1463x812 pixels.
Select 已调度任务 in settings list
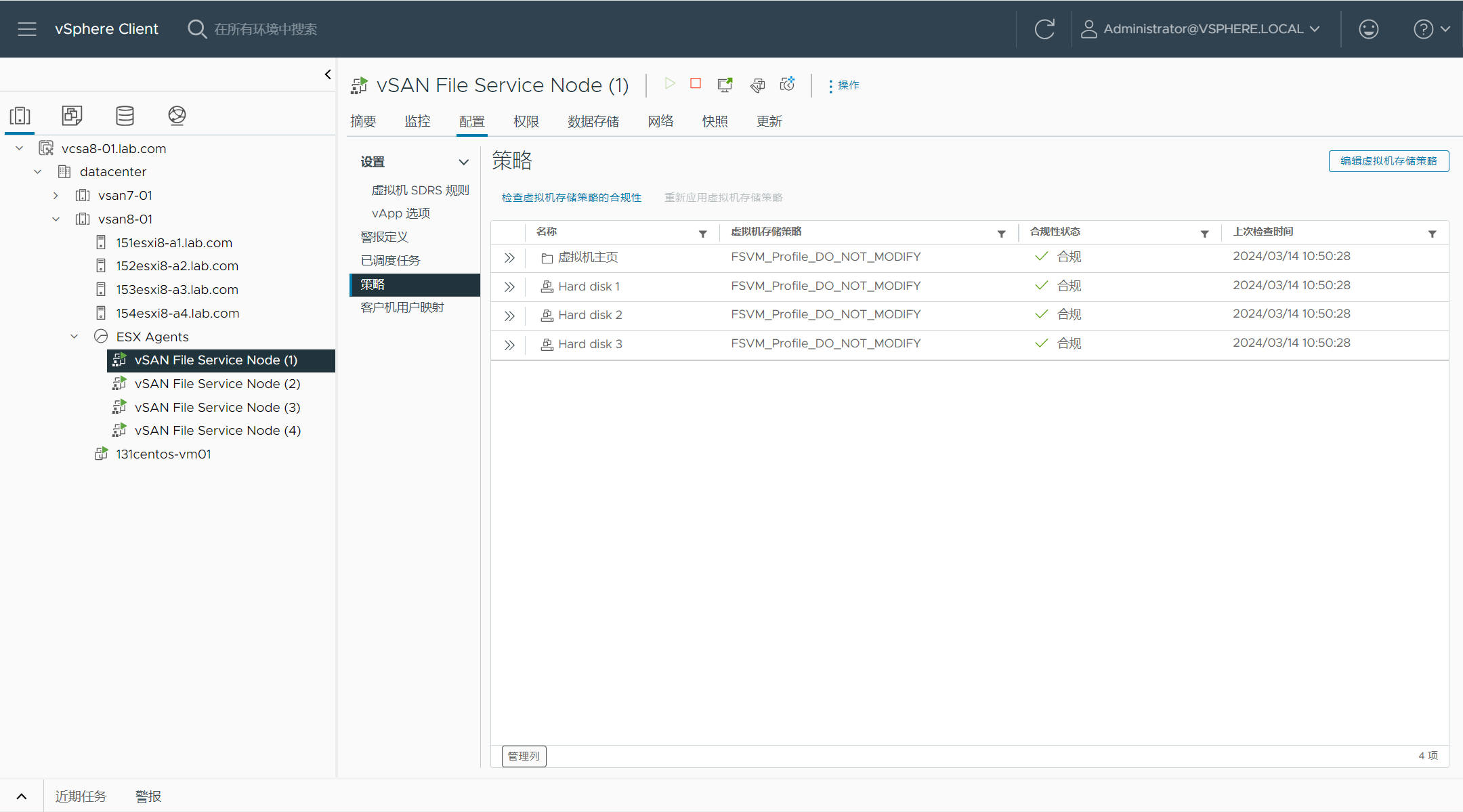pyautogui.click(x=390, y=261)
